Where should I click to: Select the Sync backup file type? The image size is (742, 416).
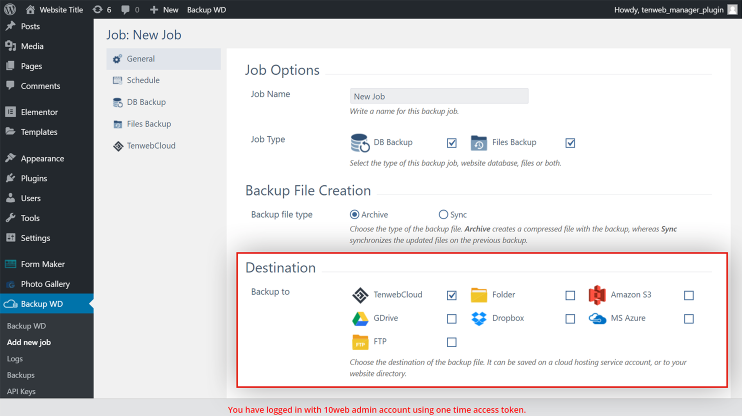coord(443,214)
